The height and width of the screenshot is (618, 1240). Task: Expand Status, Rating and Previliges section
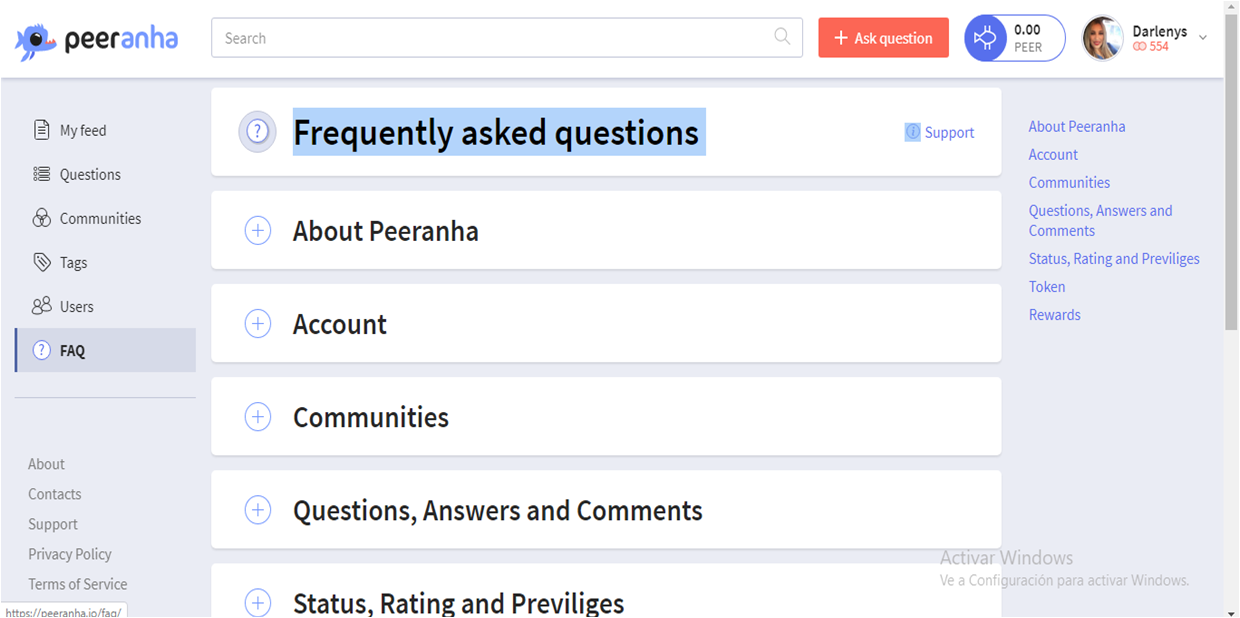(x=258, y=603)
